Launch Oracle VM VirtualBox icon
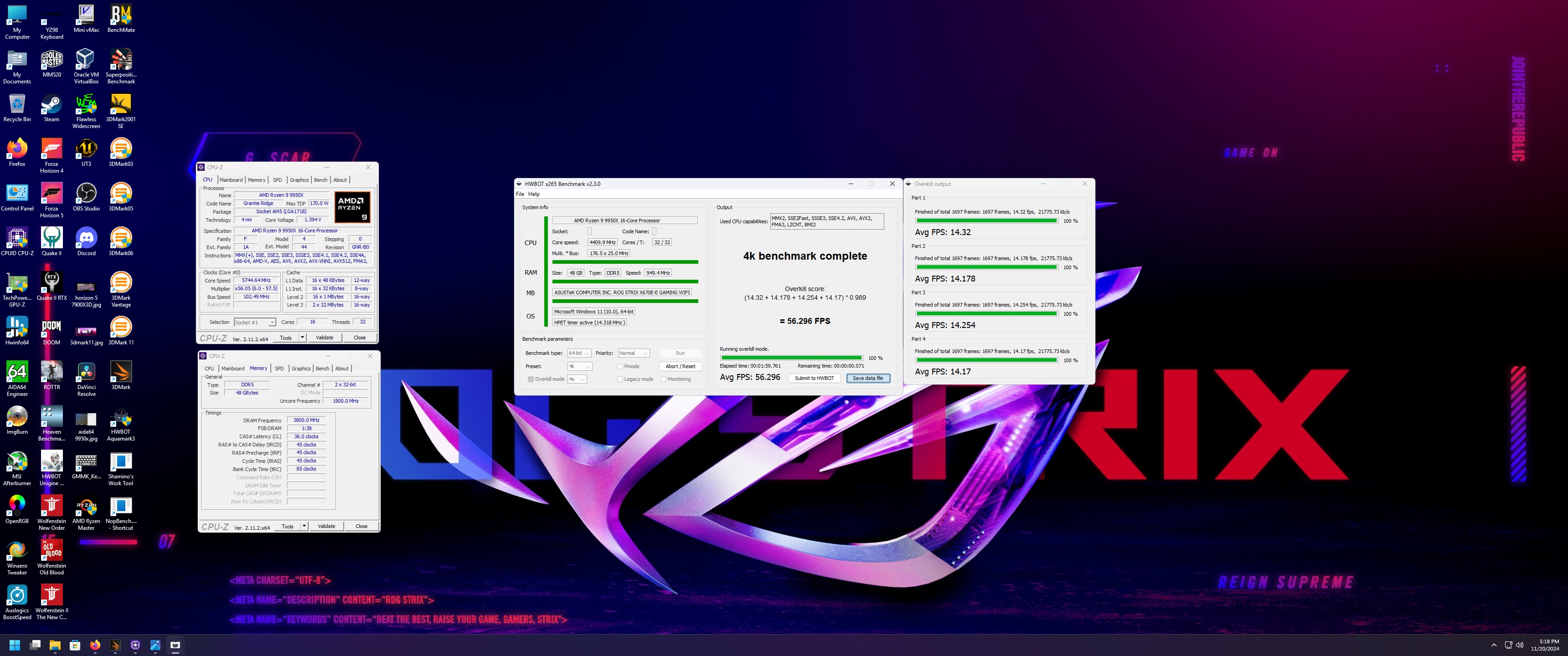The height and width of the screenshot is (656, 1568). tap(87, 67)
